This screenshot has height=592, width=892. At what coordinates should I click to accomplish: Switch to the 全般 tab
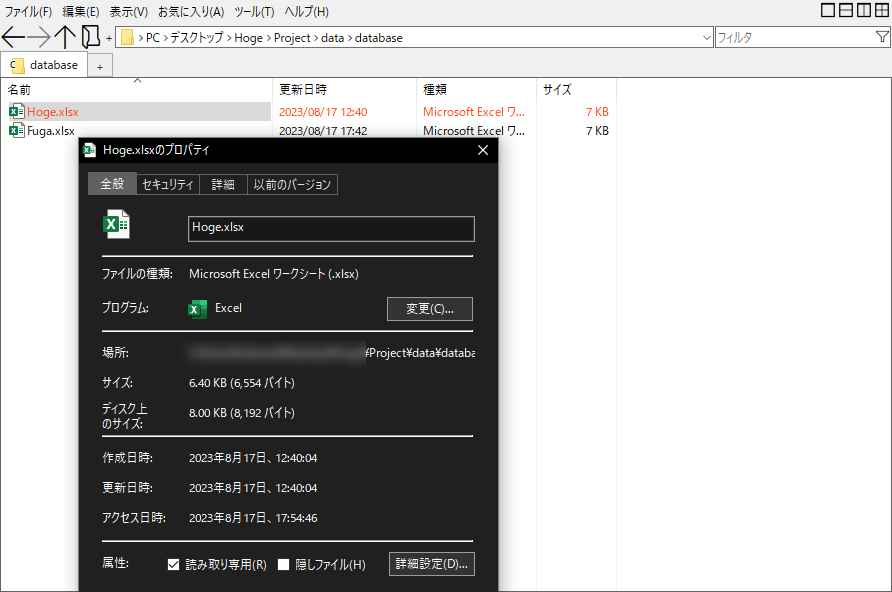[x=112, y=184]
